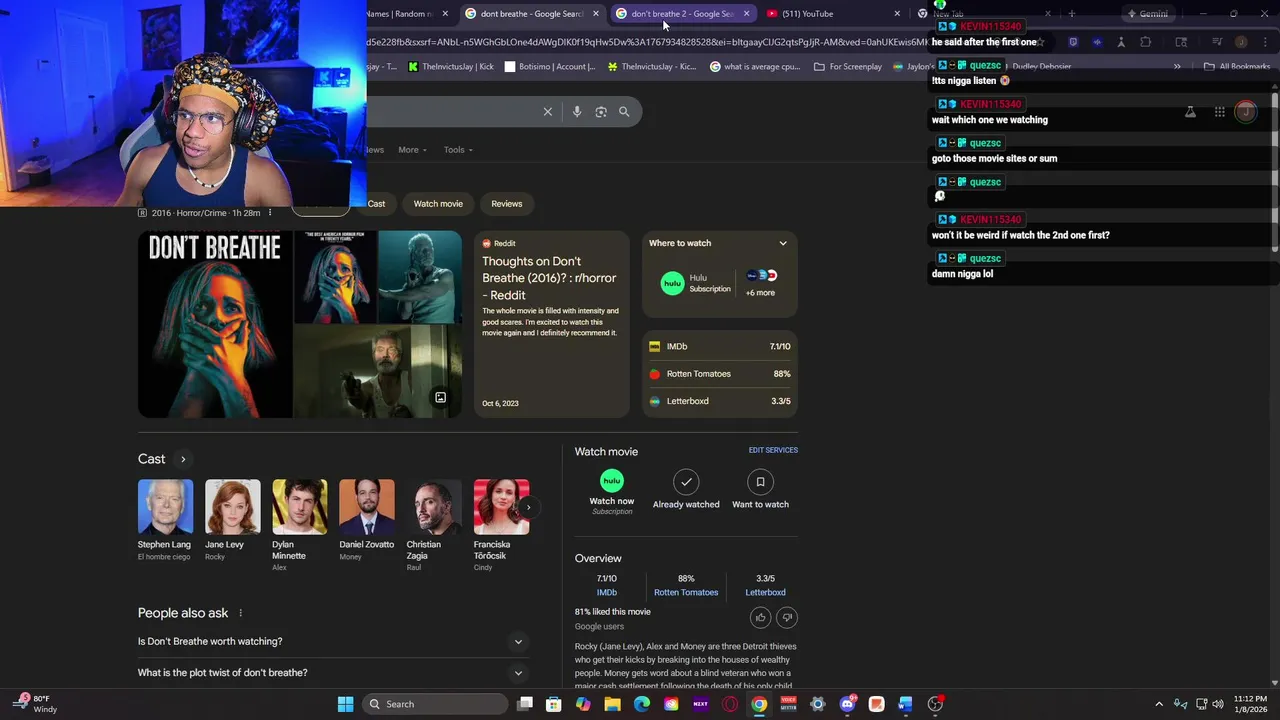Open the More dropdown in search filters
This screenshot has height=720, width=1280.
[x=412, y=150]
